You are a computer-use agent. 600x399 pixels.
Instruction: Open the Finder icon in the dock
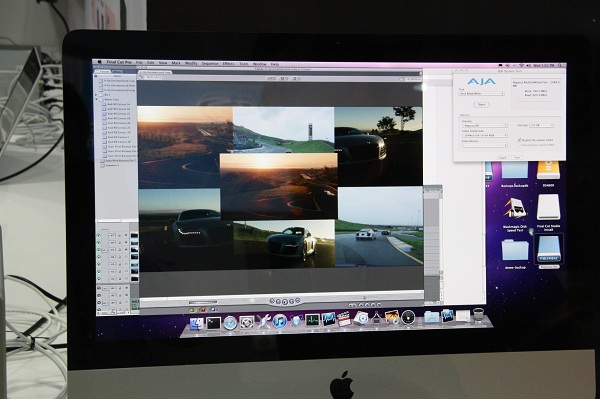(x=197, y=324)
